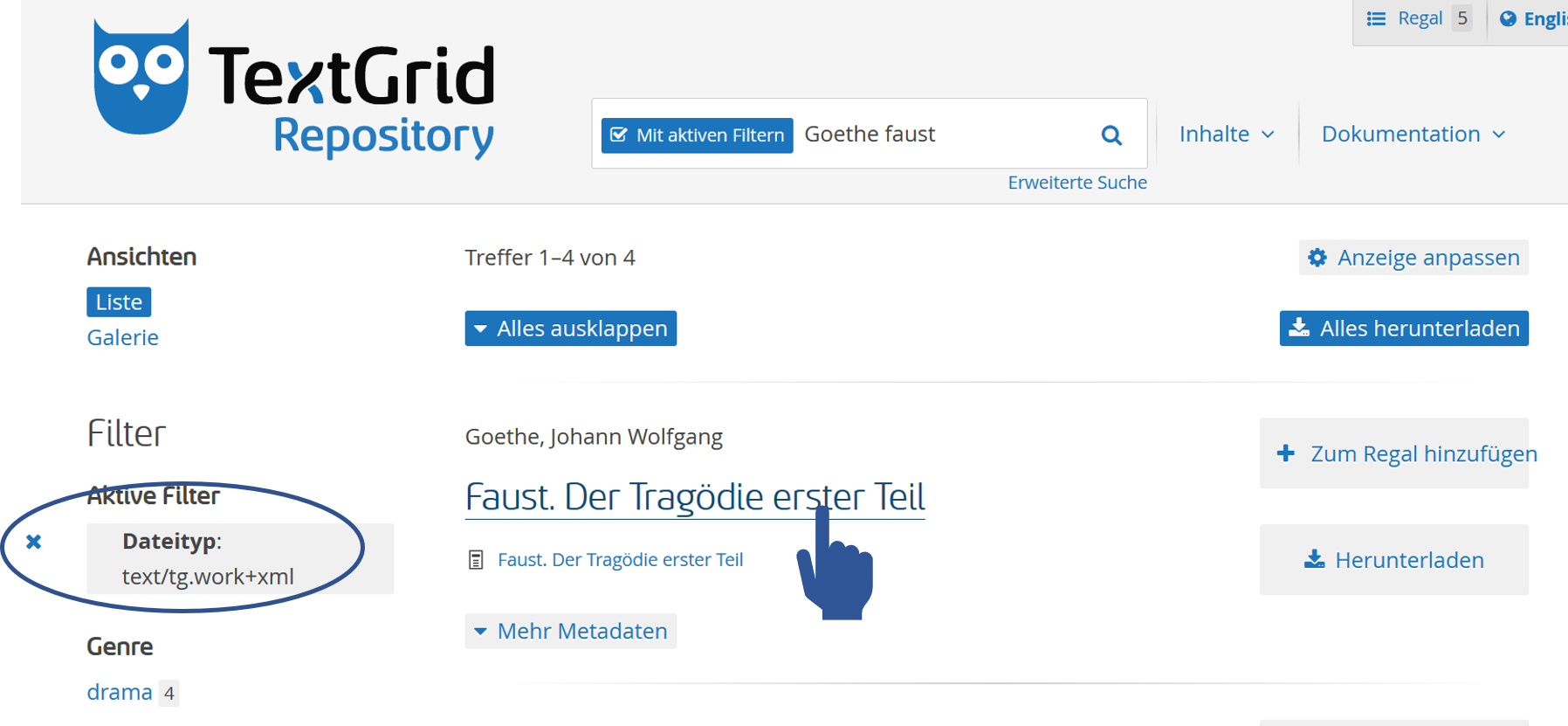Open the Inhalte dropdown menu
Screen dimensions: 1568x726
point(1227,134)
